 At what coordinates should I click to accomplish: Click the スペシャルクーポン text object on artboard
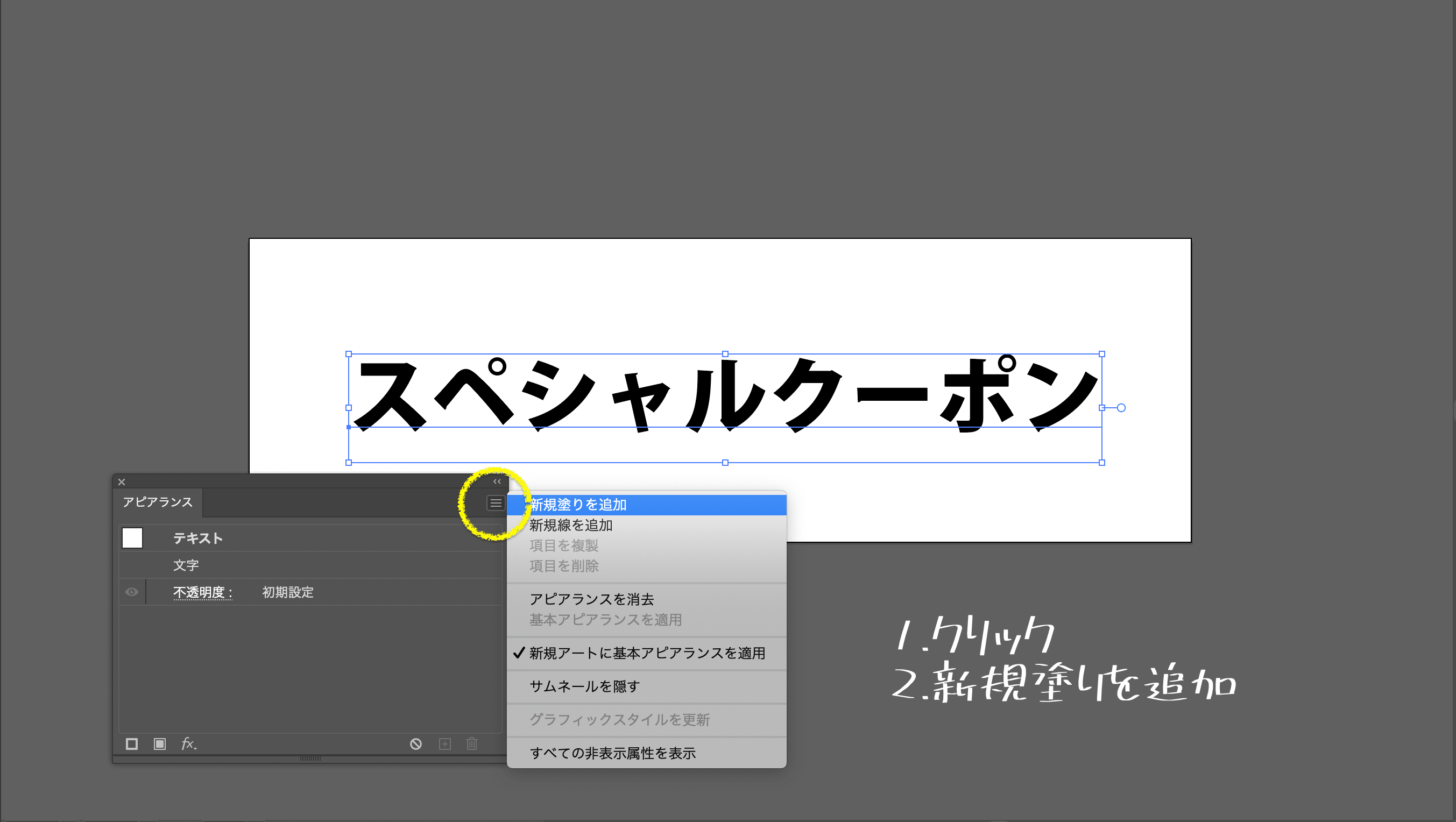725,395
